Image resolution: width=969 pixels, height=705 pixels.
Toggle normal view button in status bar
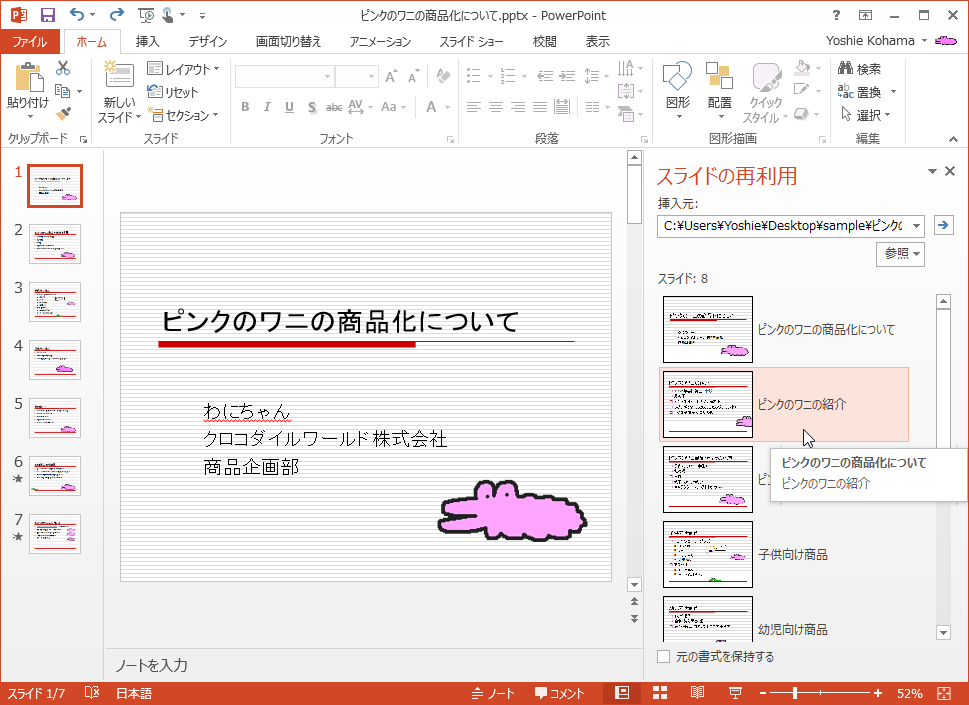point(622,693)
